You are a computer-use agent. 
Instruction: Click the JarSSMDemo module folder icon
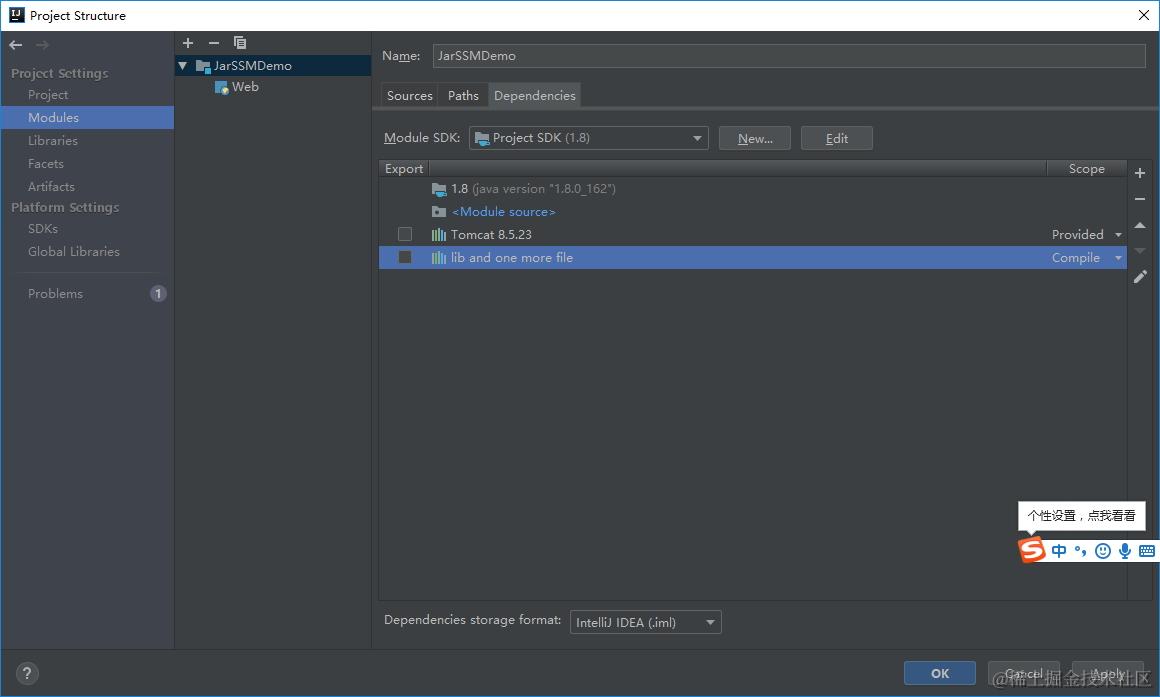pyautogui.click(x=203, y=66)
